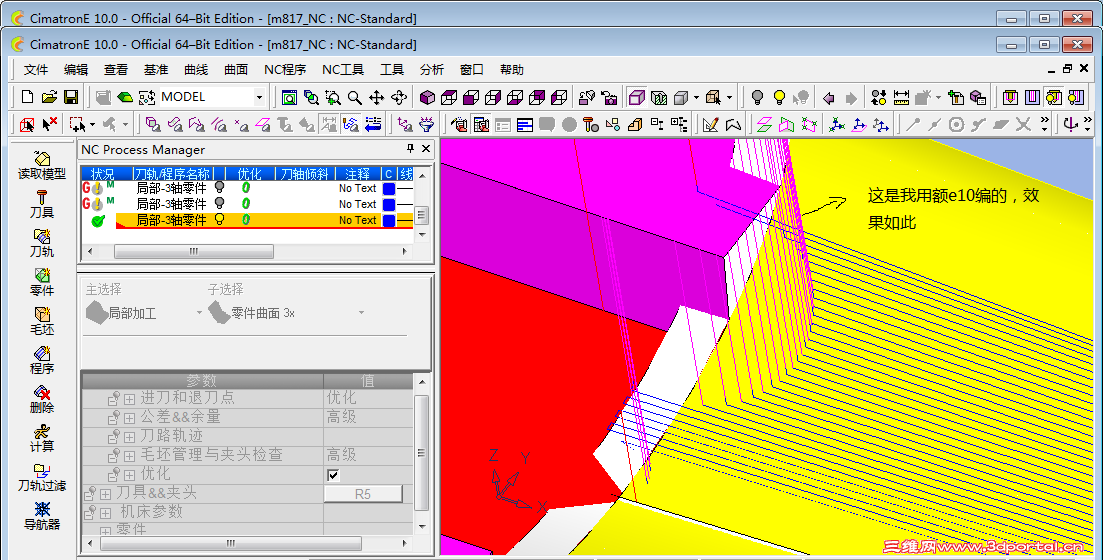
Task: Run 计算 from the sidebar
Action: pyautogui.click(x=42, y=438)
